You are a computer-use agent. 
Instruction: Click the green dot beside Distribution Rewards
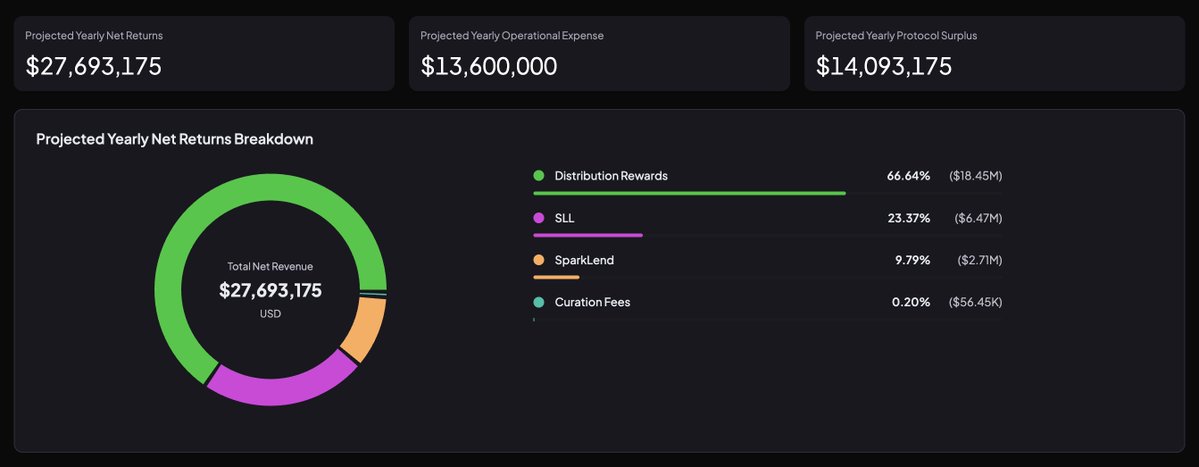coord(539,176)
